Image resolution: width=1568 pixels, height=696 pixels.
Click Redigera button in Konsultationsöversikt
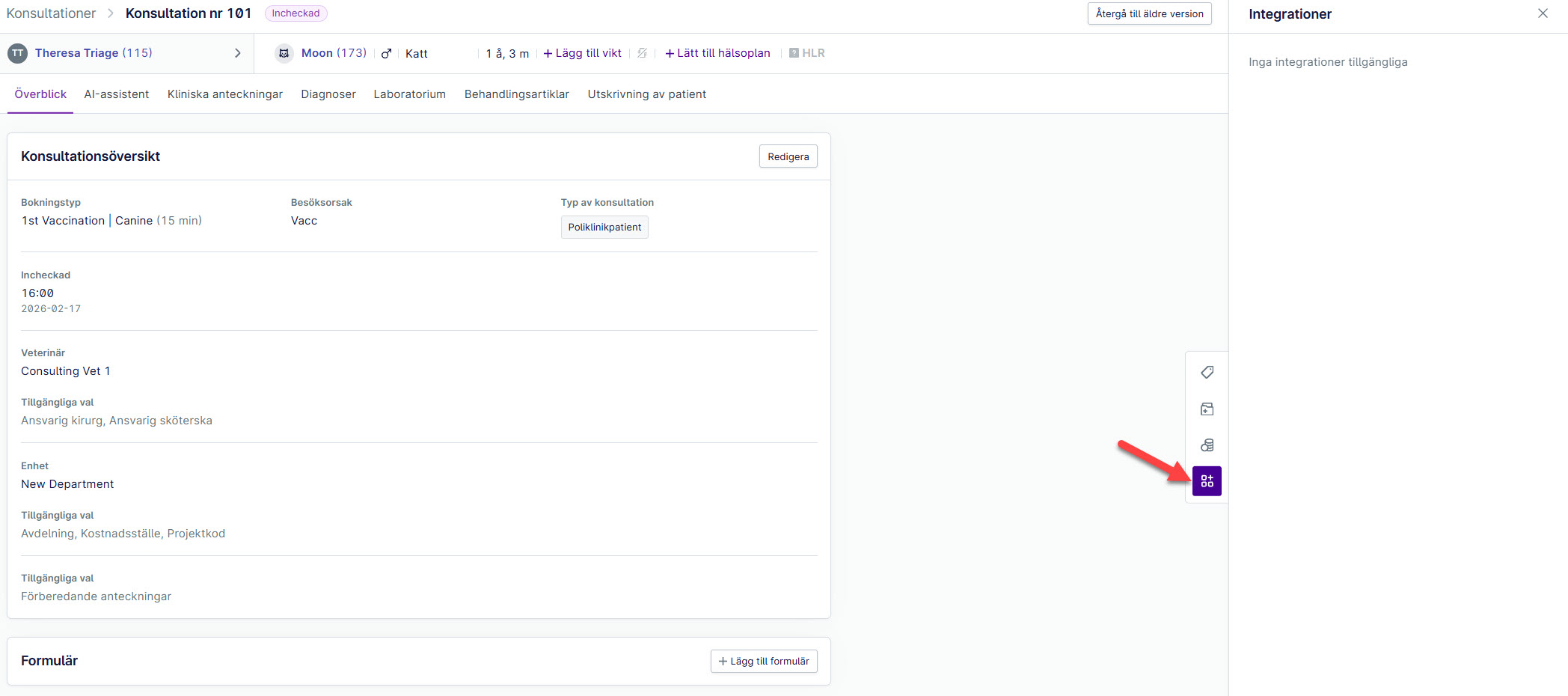[788, 156]
